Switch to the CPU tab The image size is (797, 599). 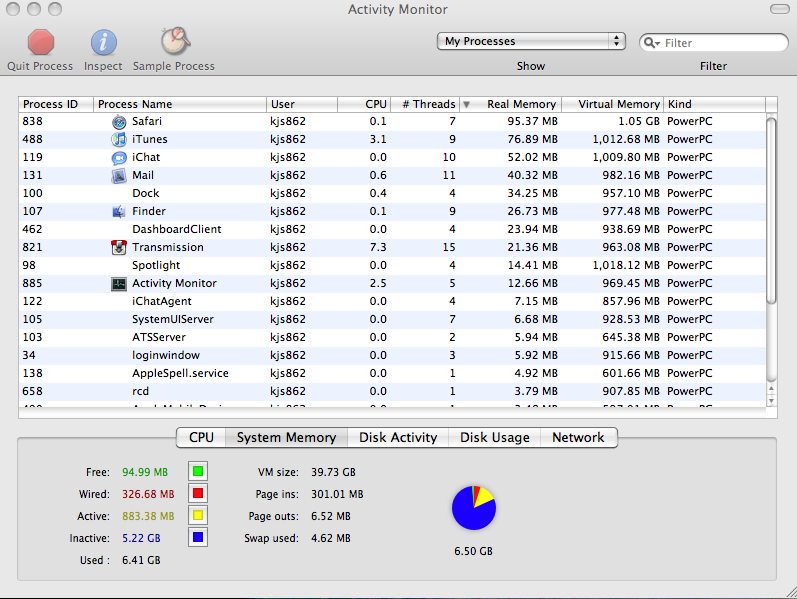(201, 438)
